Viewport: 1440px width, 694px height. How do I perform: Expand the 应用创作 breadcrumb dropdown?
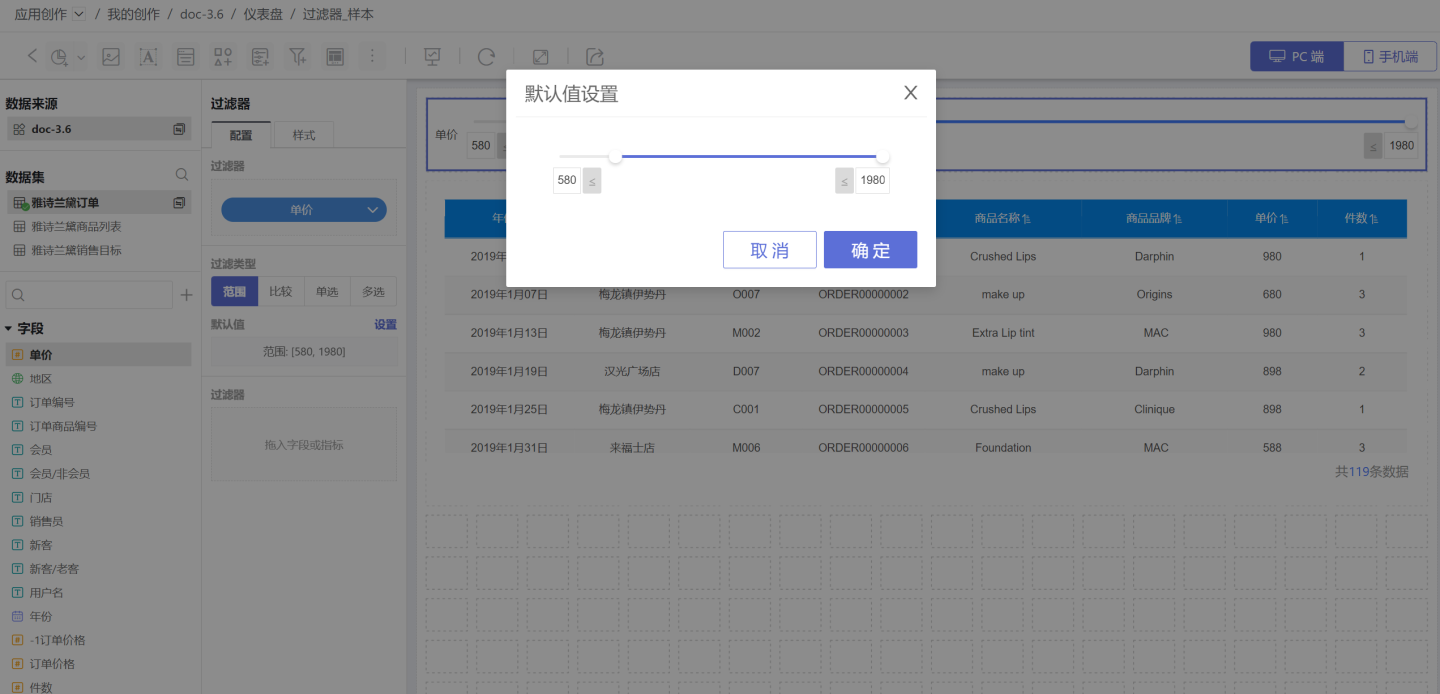(x=79, y=14)
